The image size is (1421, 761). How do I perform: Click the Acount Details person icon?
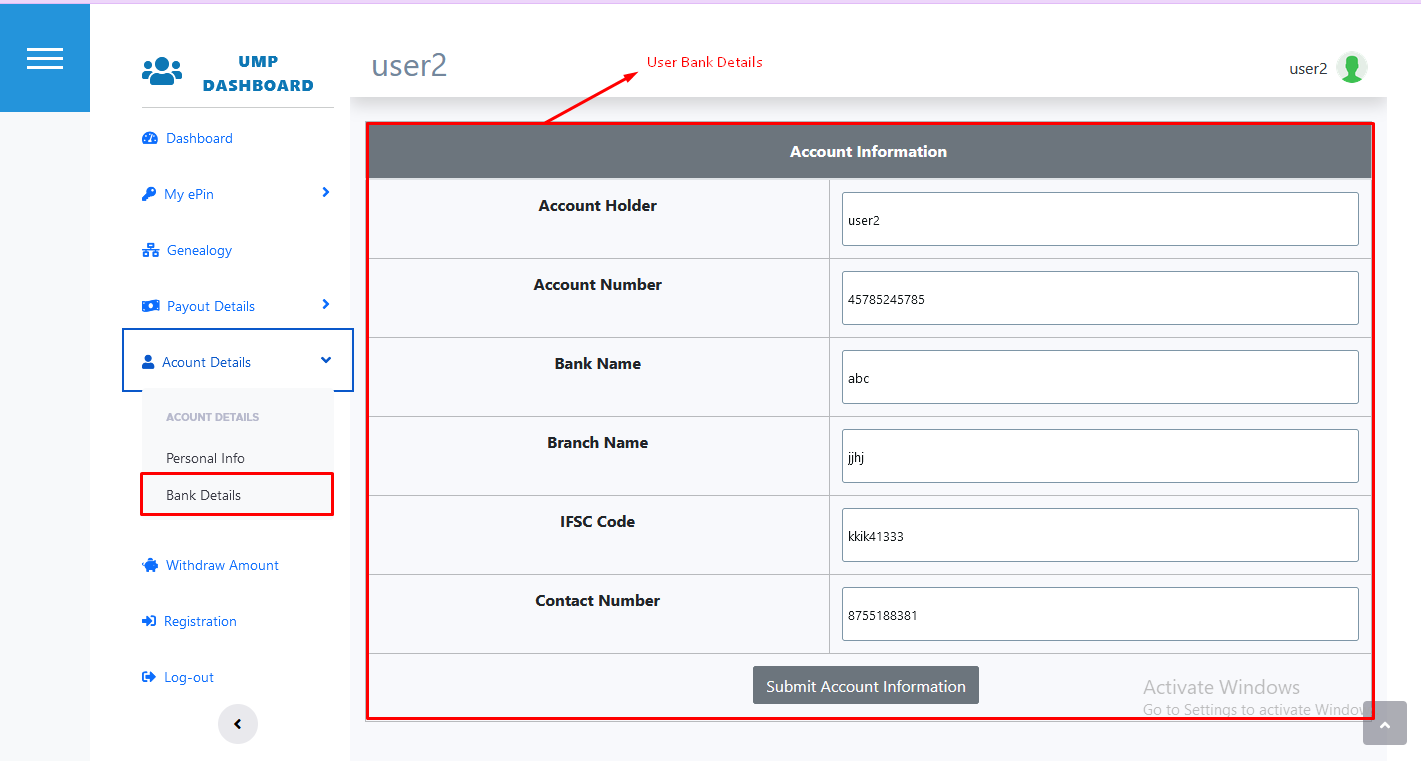150,360
